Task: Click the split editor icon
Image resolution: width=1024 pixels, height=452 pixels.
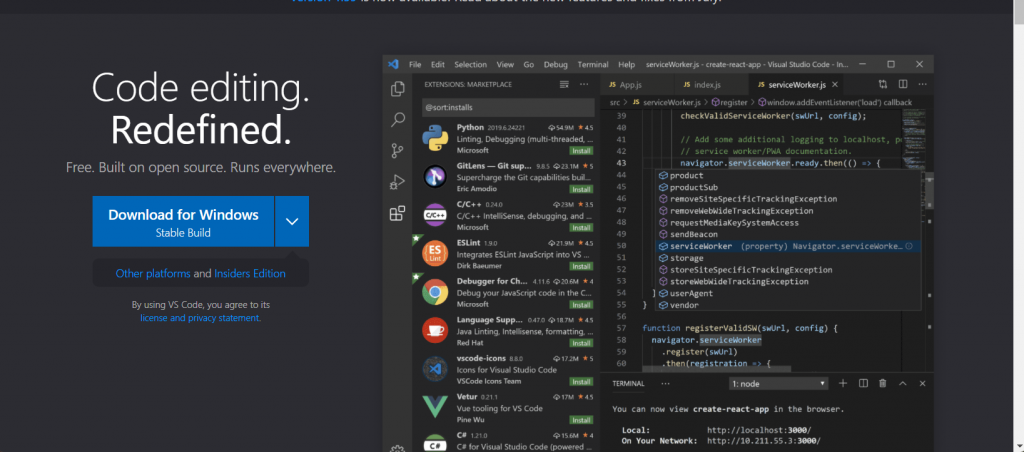Action: click(903, 84)
